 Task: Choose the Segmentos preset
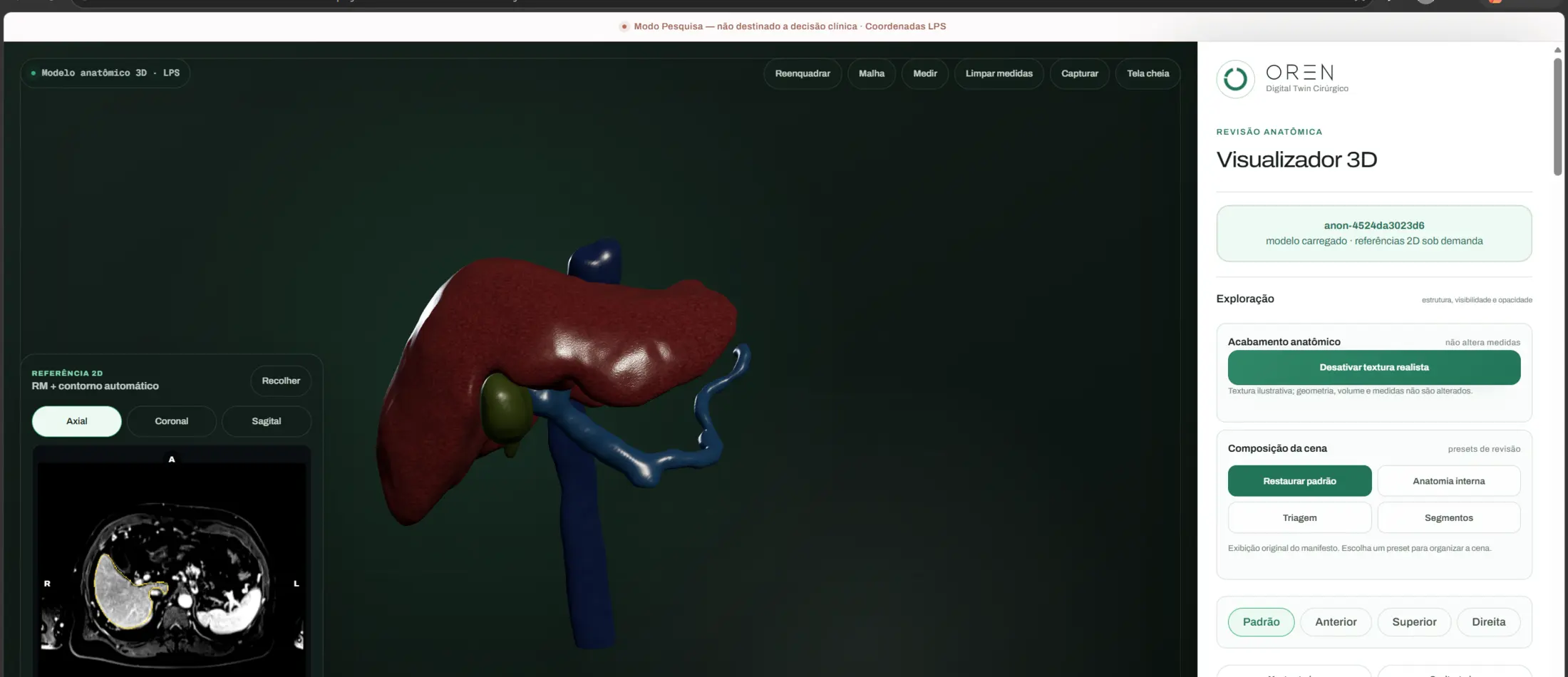point(1448,518)
